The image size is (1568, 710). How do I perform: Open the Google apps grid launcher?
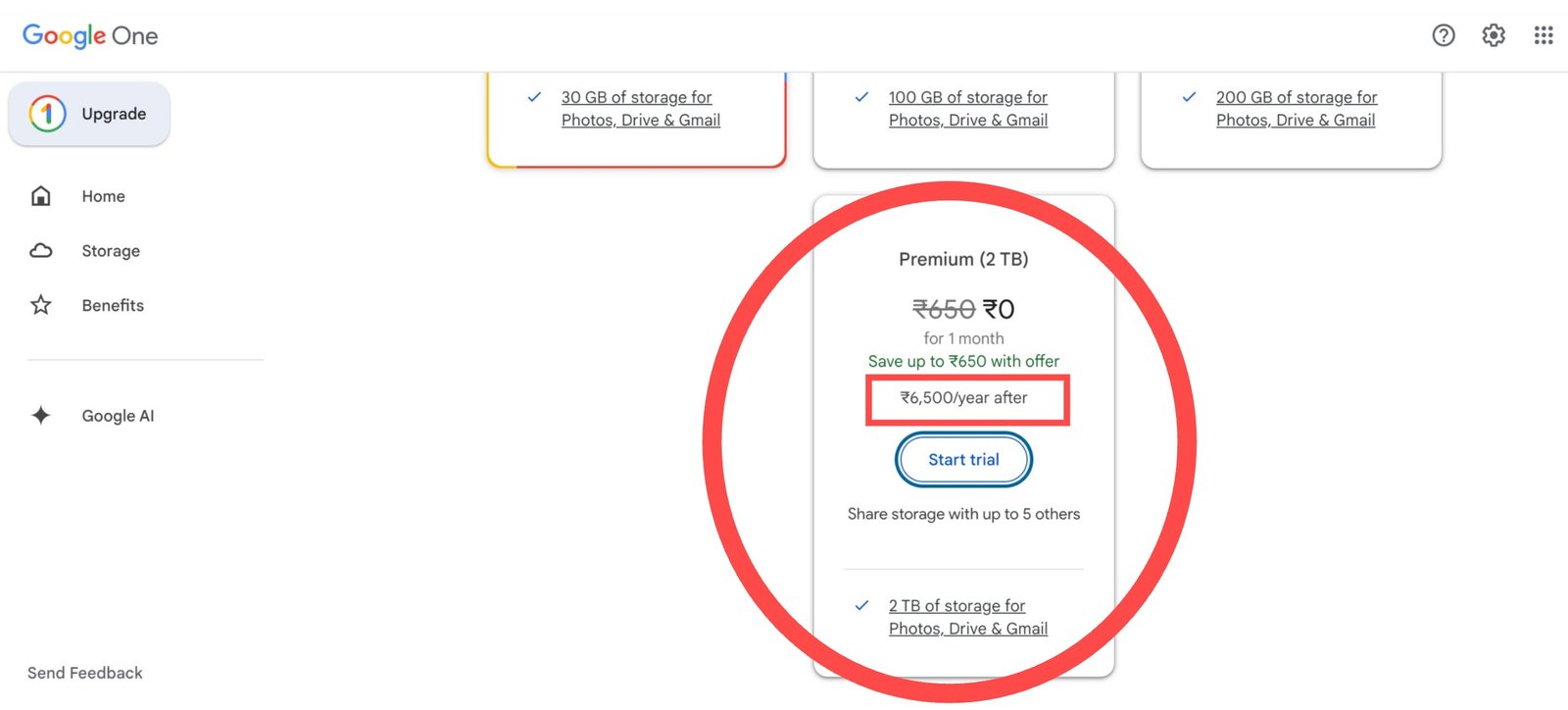1543,36
